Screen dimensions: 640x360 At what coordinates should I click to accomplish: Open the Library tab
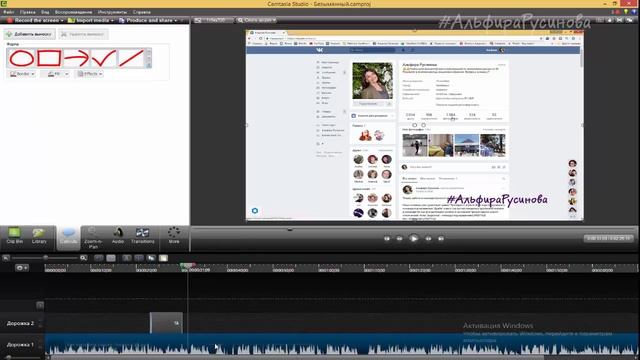coord(39,236)
